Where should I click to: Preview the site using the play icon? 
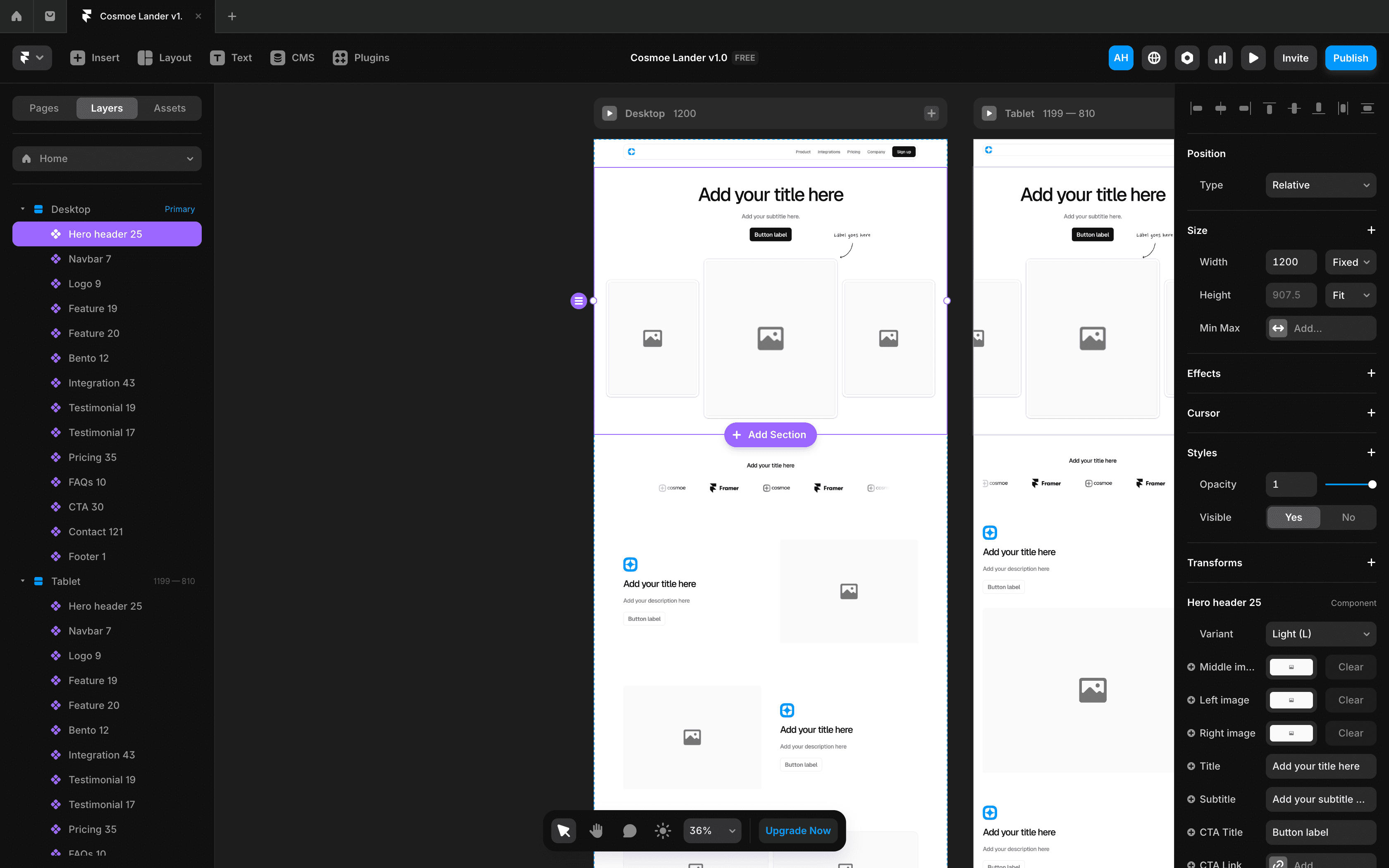tap(1253, 57)
